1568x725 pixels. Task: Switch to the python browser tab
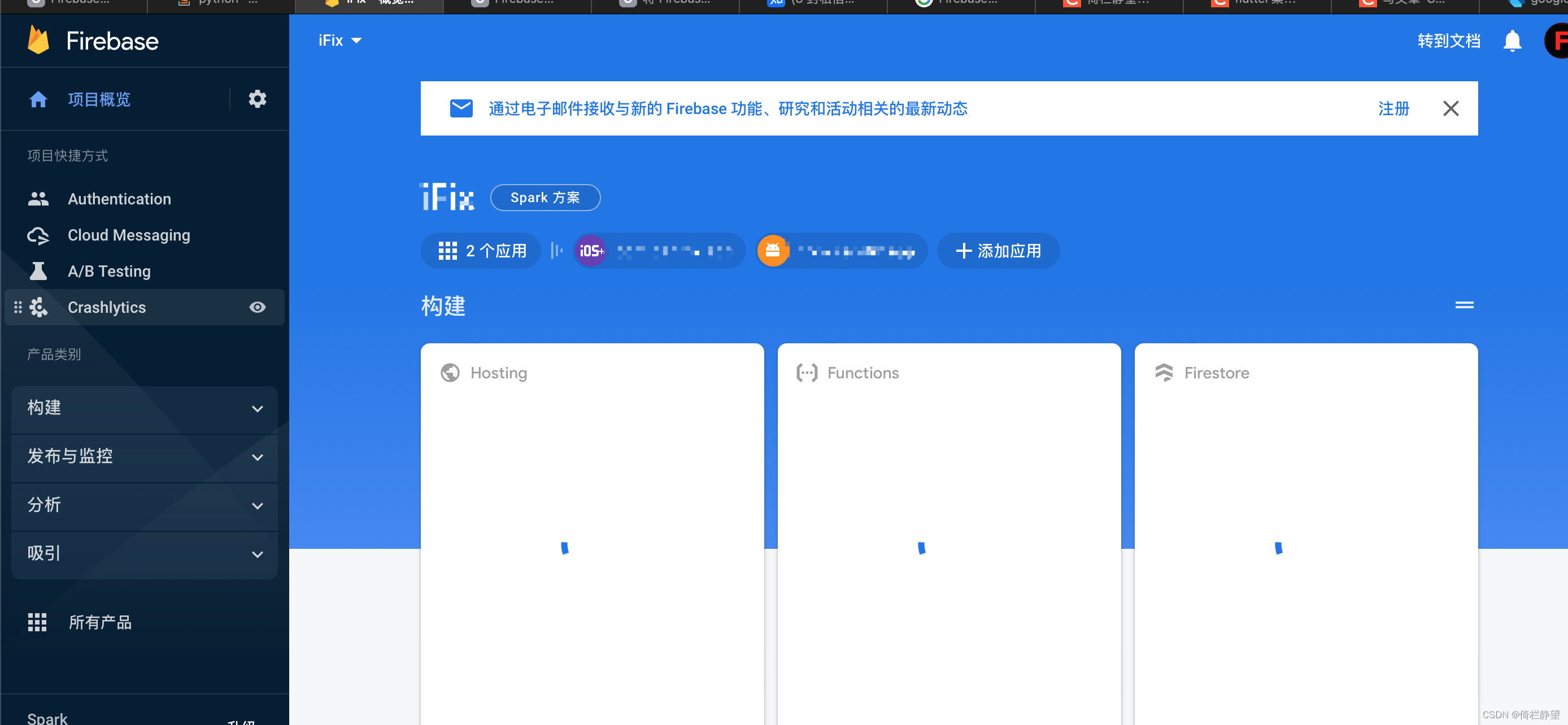point(219,3)
